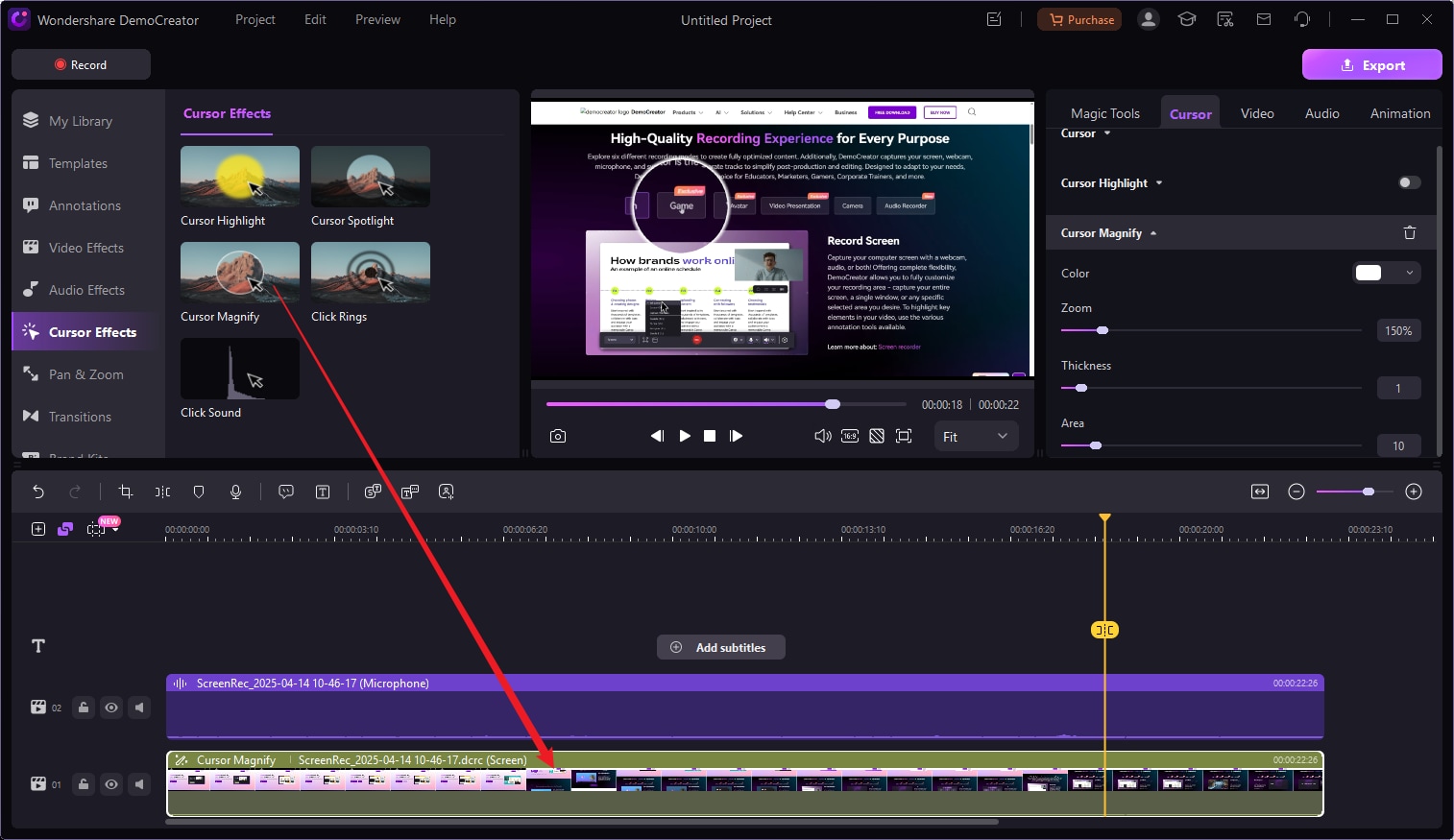Click the support headset icon
1454x840 pixels.
click(x=1302, y=19)
